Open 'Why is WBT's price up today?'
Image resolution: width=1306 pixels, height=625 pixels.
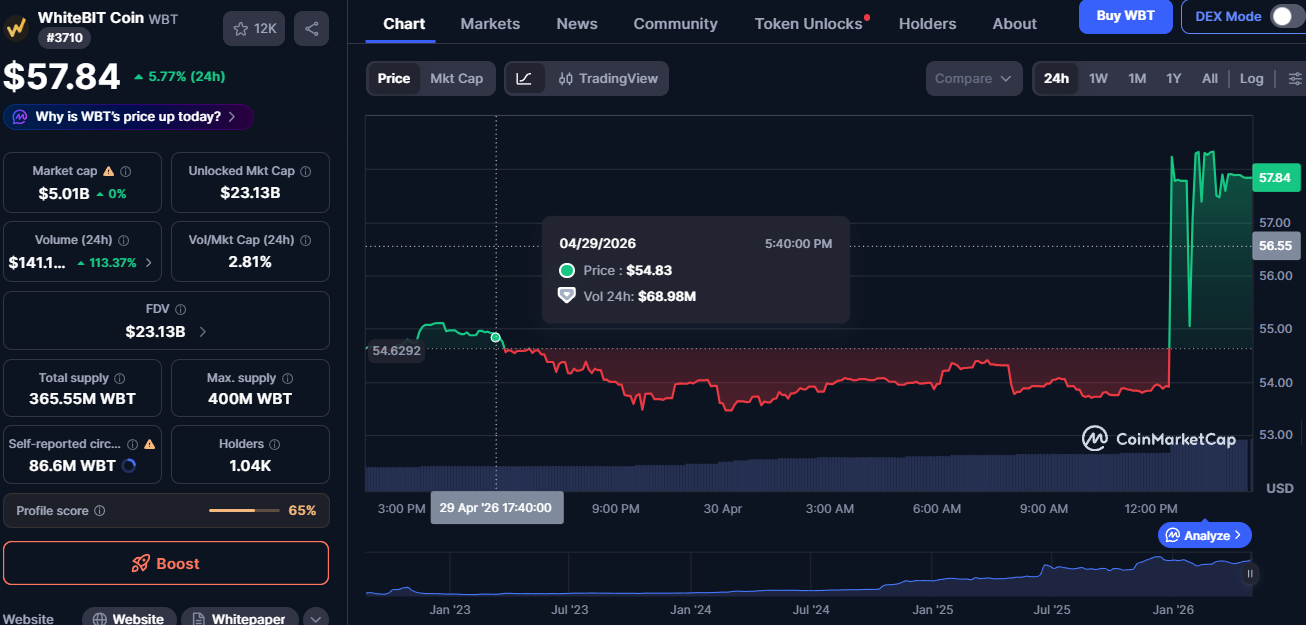(x=128, y=117)
